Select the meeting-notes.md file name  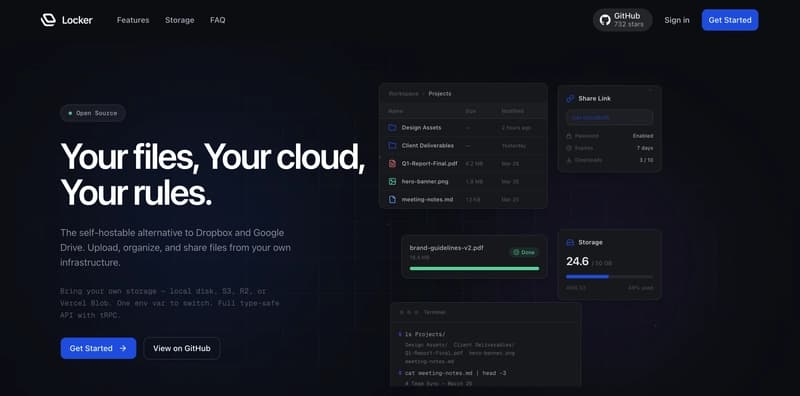[427, 200]
